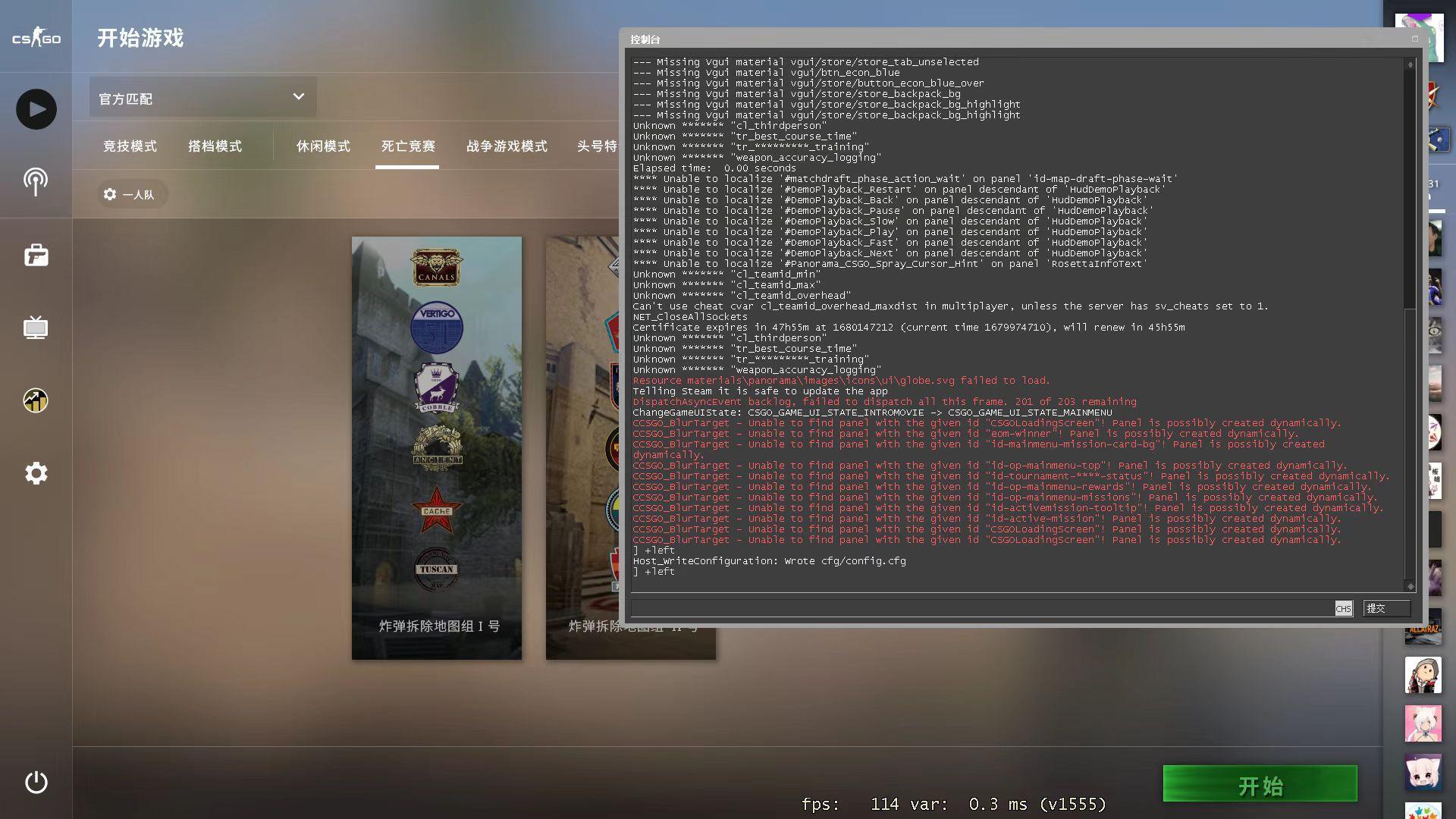
Task: Click the 'ChangeGameUIState' console line
Action: 872,413
